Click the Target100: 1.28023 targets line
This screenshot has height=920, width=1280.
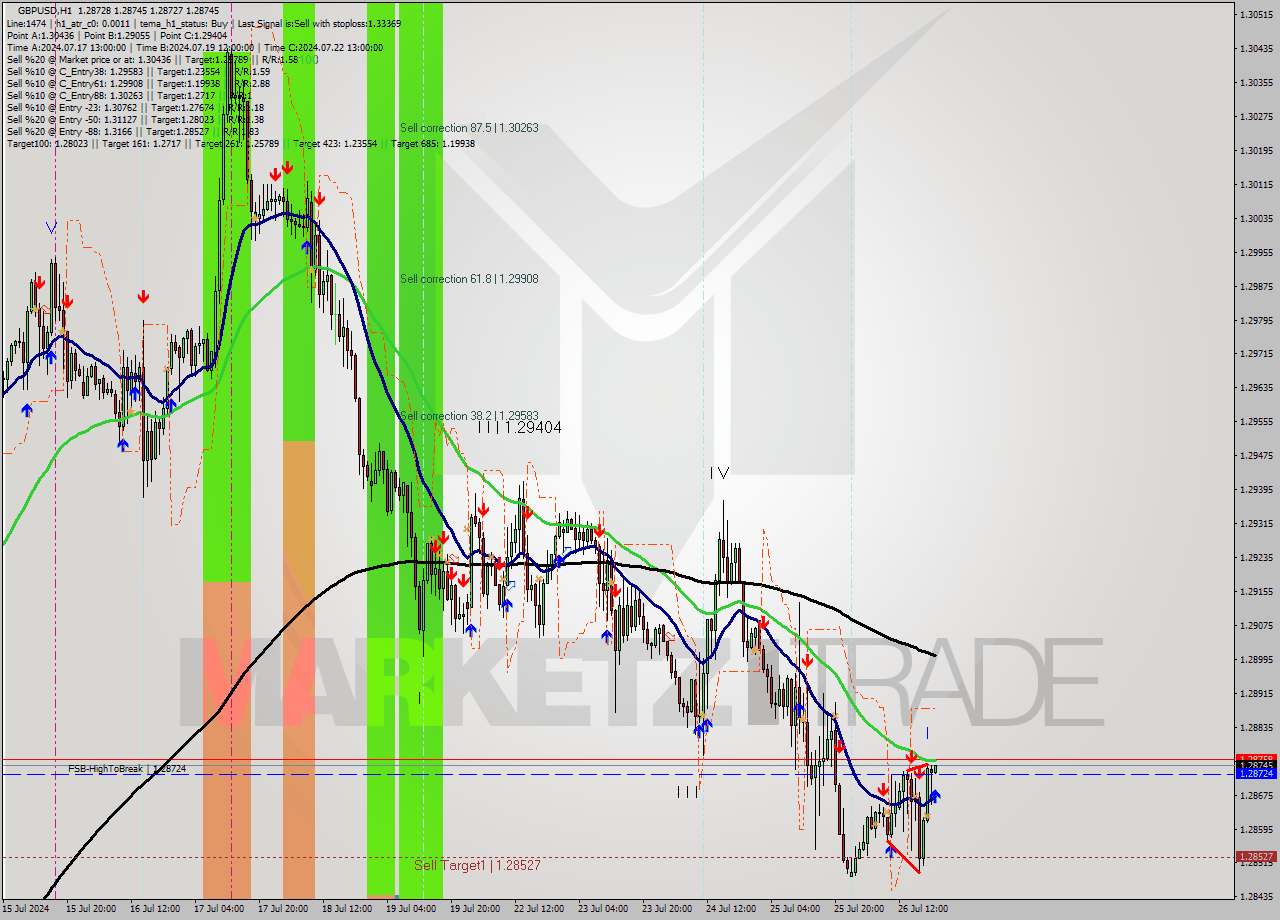coord(240,143)
